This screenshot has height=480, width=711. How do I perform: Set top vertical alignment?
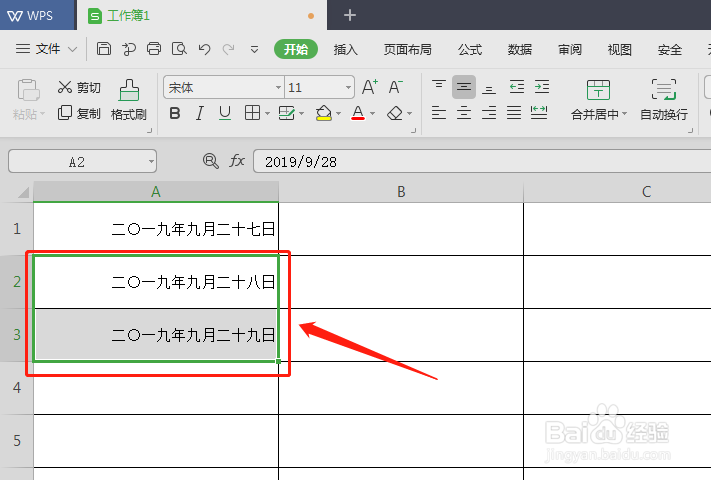pos(438,87)
